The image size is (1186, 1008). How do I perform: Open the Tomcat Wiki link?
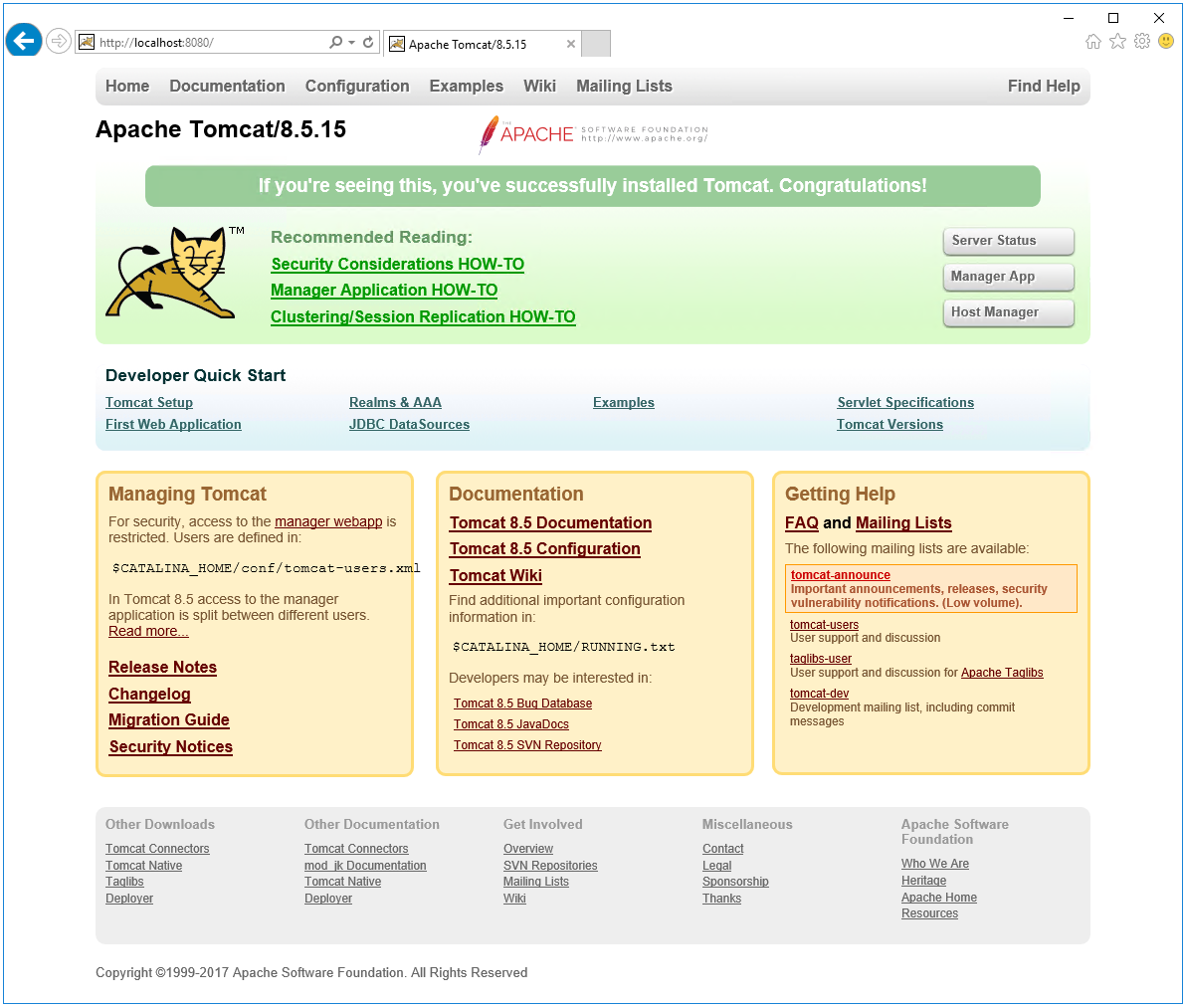click(x=495, y=576)
